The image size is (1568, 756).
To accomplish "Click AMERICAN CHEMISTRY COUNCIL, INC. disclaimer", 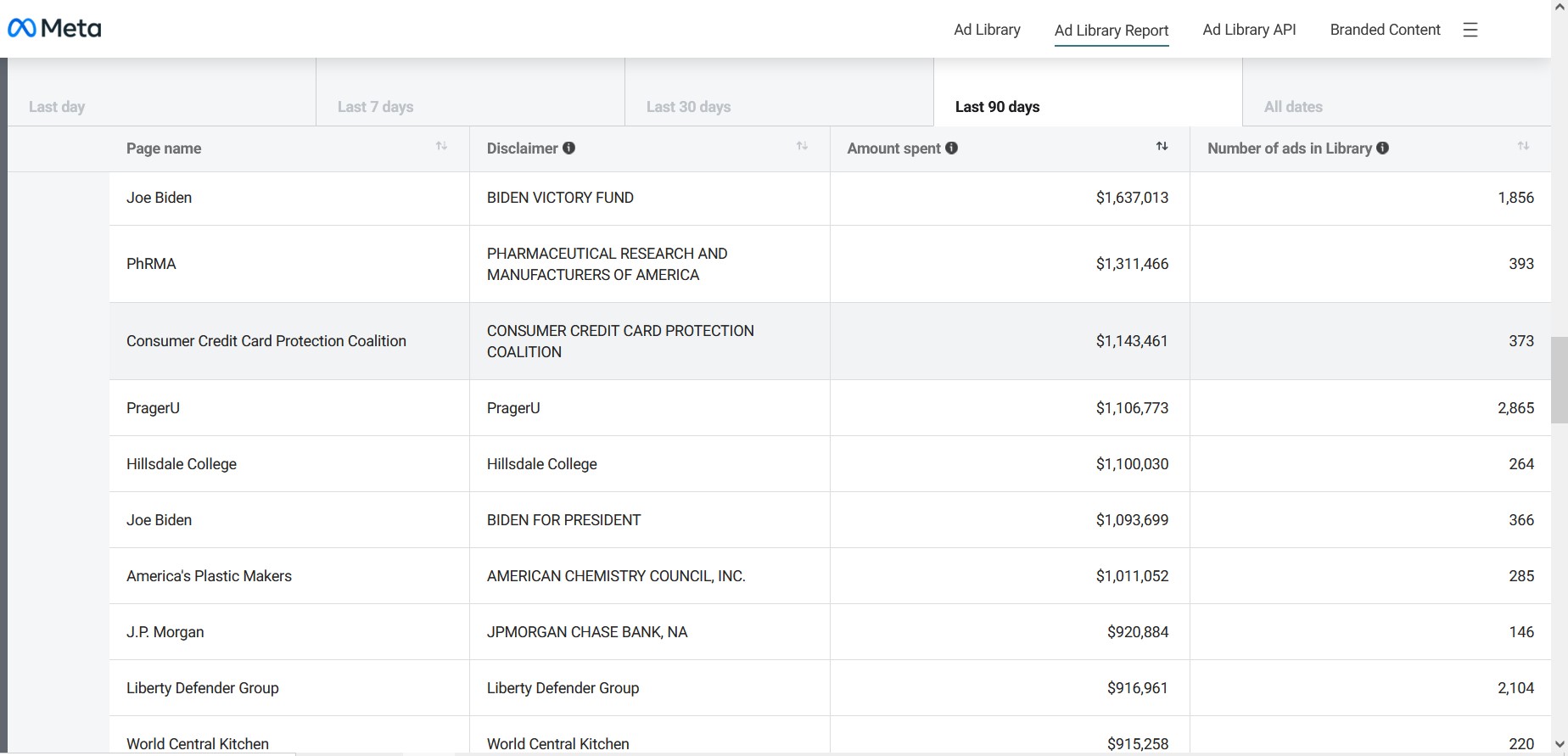I will pos(616,576).
